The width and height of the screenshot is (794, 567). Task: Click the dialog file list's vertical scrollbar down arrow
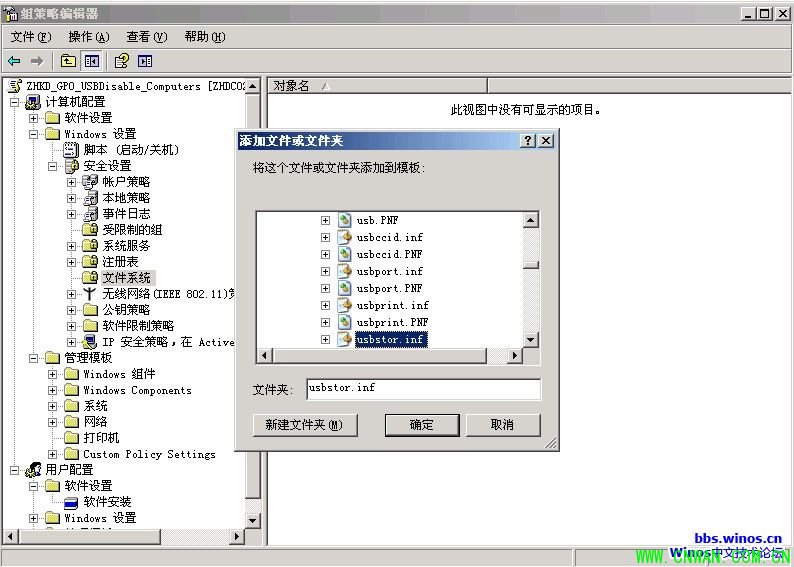(531, 340)
